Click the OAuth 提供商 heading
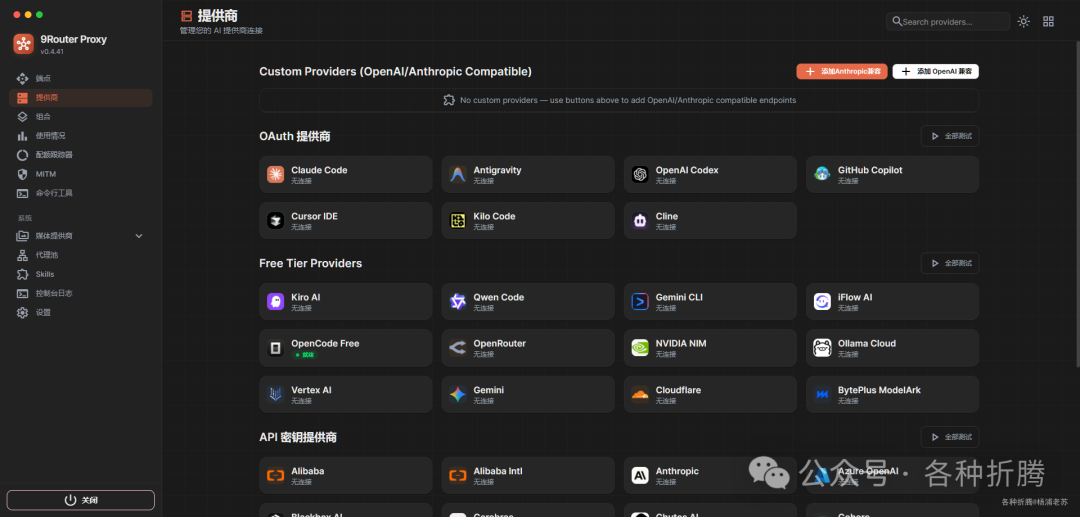 pos(295,136)
